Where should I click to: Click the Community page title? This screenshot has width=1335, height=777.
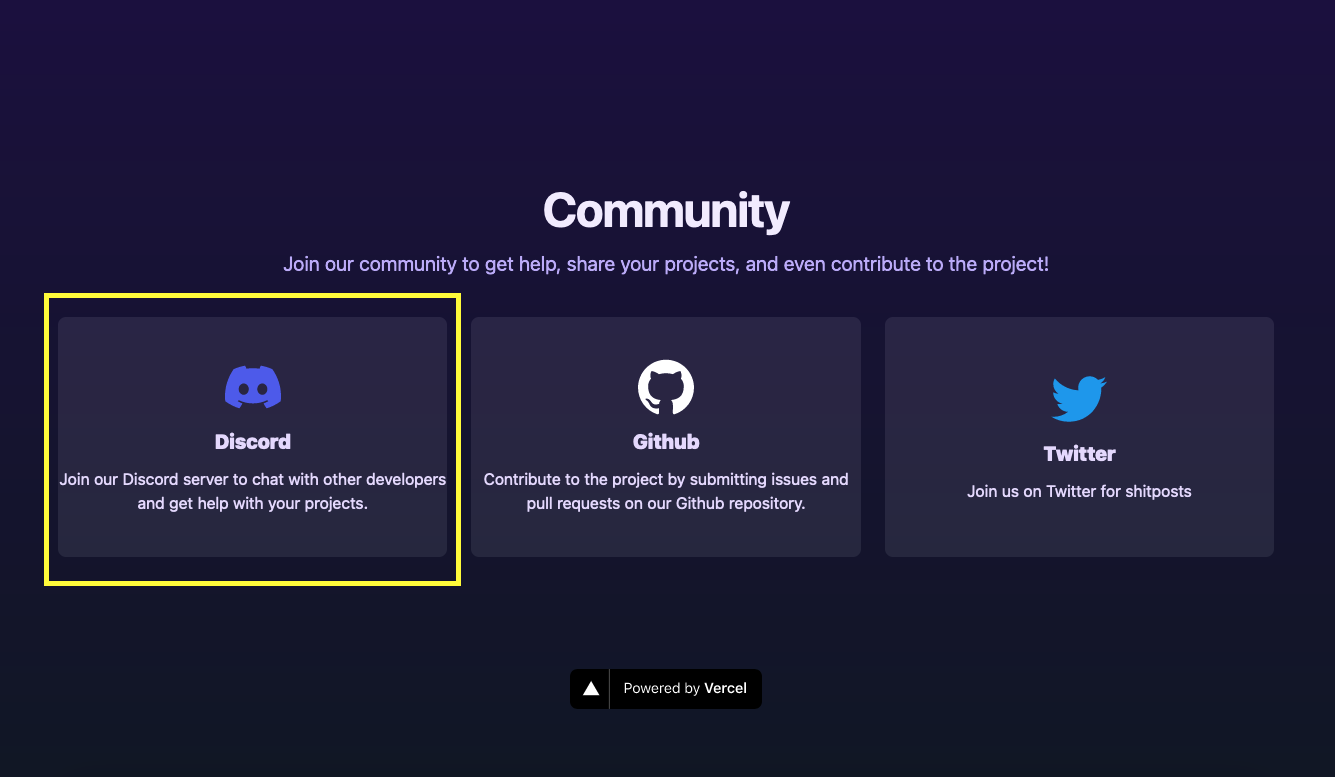(666, 211)
